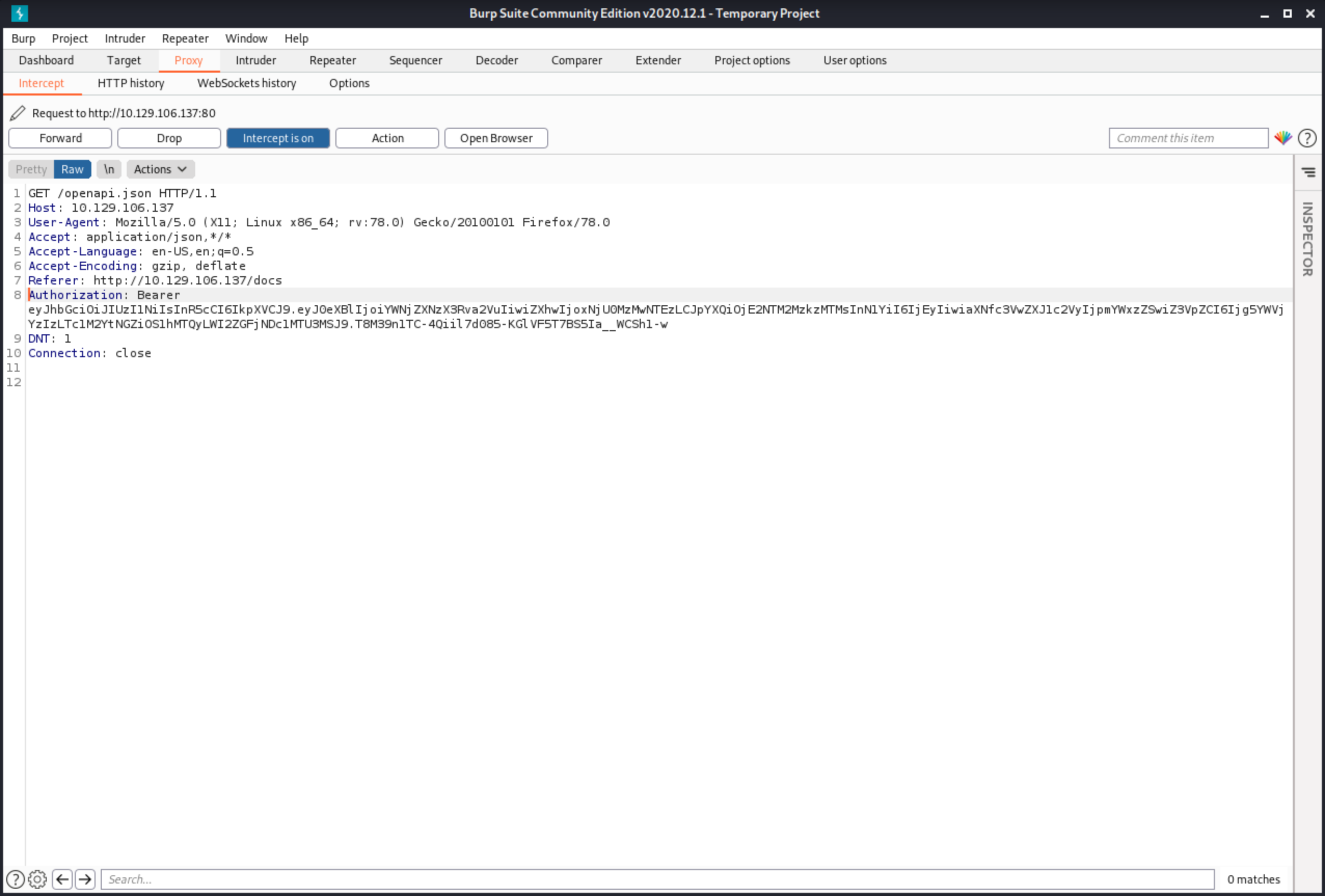Open the Intruder menu in menu bar
The width and height of the screenshot is (1325, 896).
pyautogui.click(x=125, y=38)
